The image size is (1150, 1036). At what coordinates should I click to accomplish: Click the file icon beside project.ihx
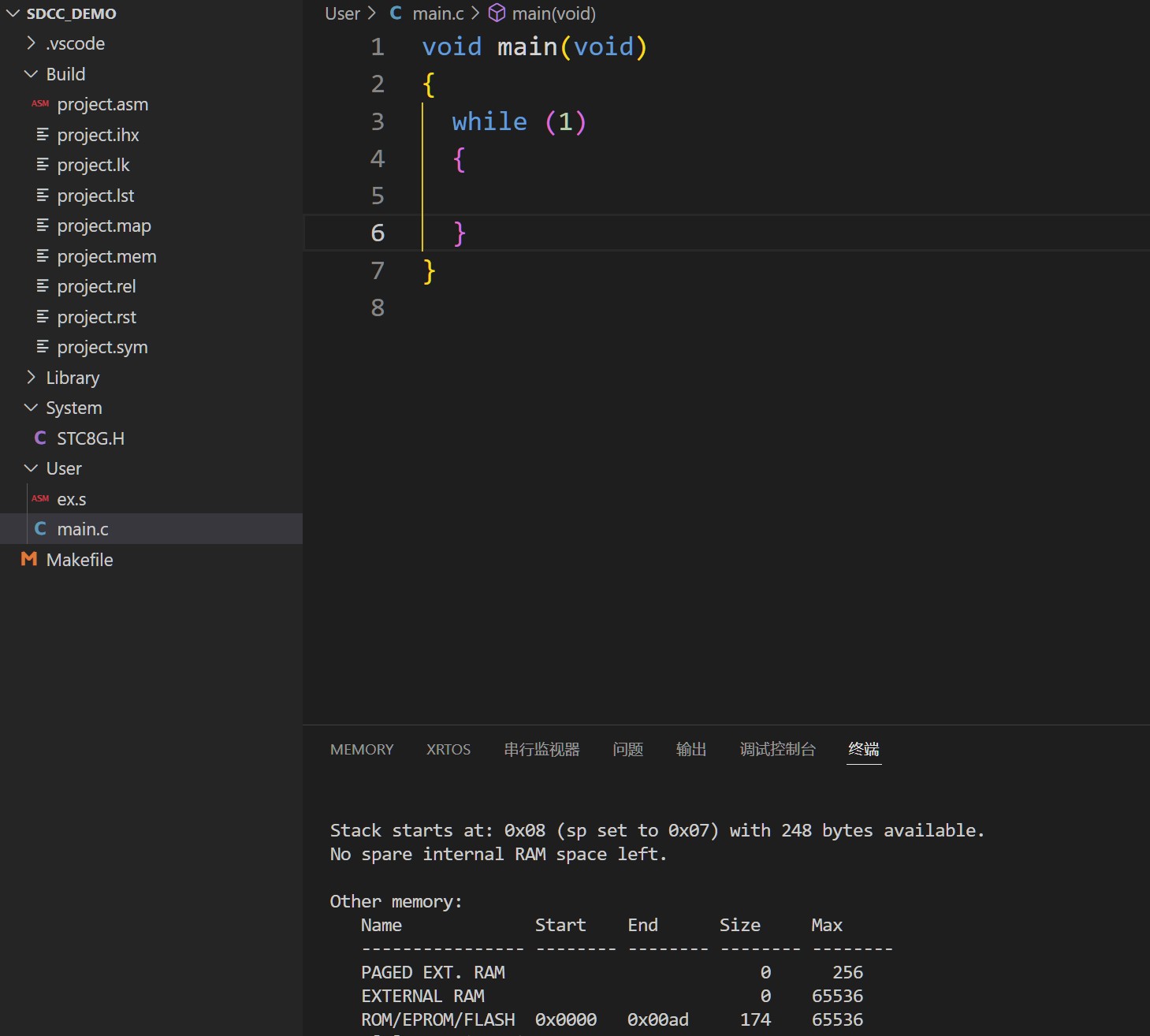(x=43, y=135)
